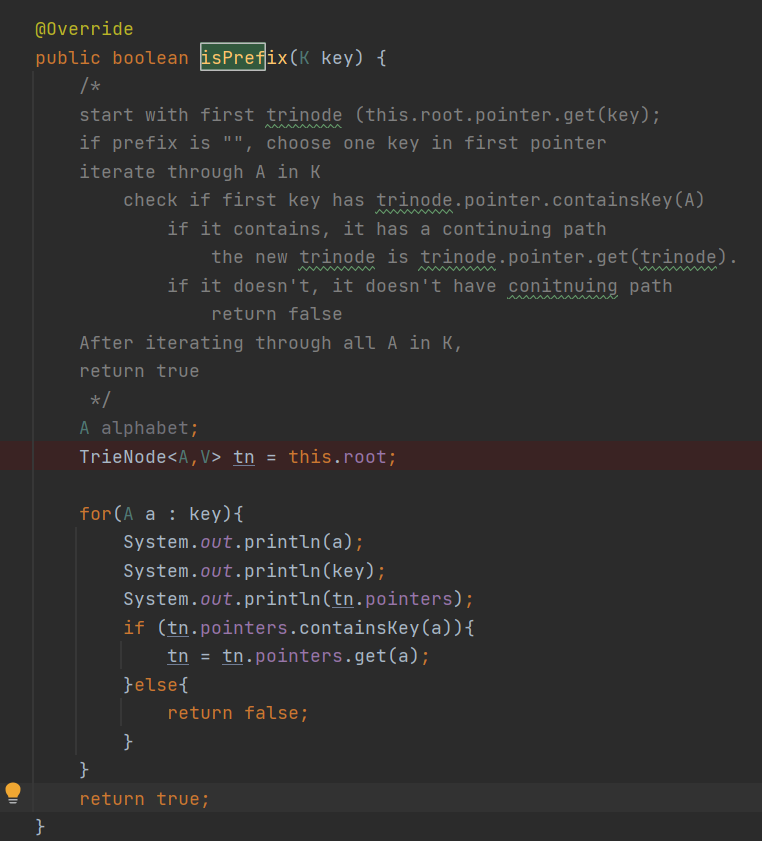Click 'if prefix is ""' comment line

pyautogui.click(x=343, y=144)
